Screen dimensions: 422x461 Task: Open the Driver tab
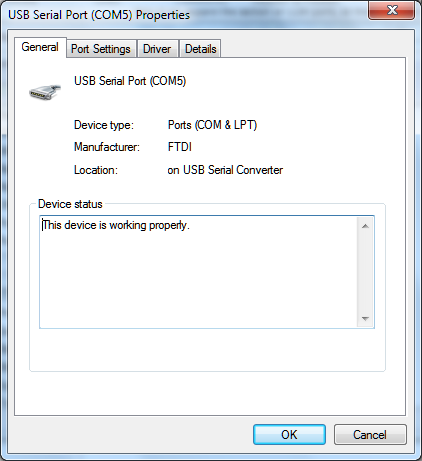[x=157, y=49]
